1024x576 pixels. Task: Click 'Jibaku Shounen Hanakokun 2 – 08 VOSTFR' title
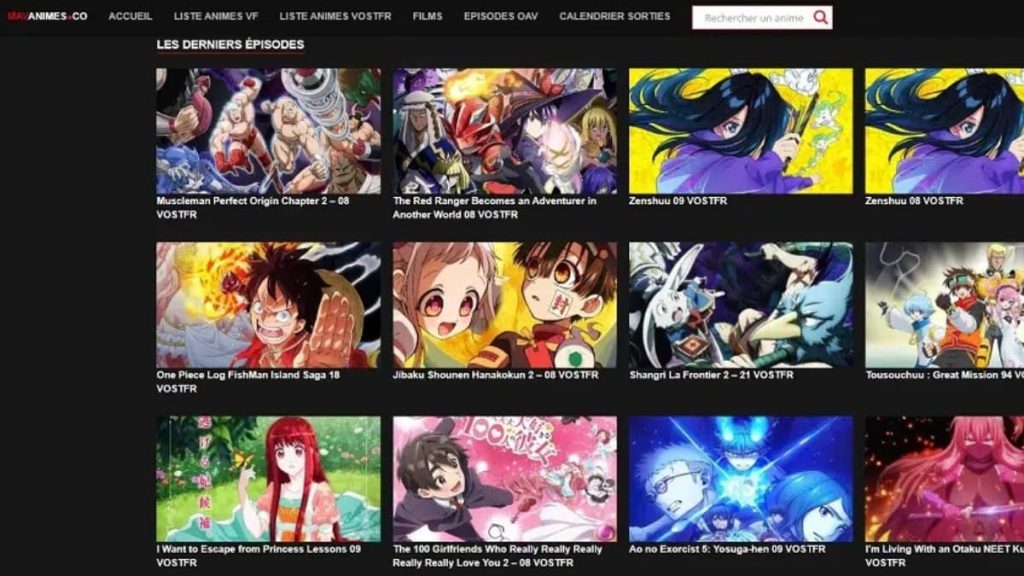pyautogui.click(x=496, y=375)
